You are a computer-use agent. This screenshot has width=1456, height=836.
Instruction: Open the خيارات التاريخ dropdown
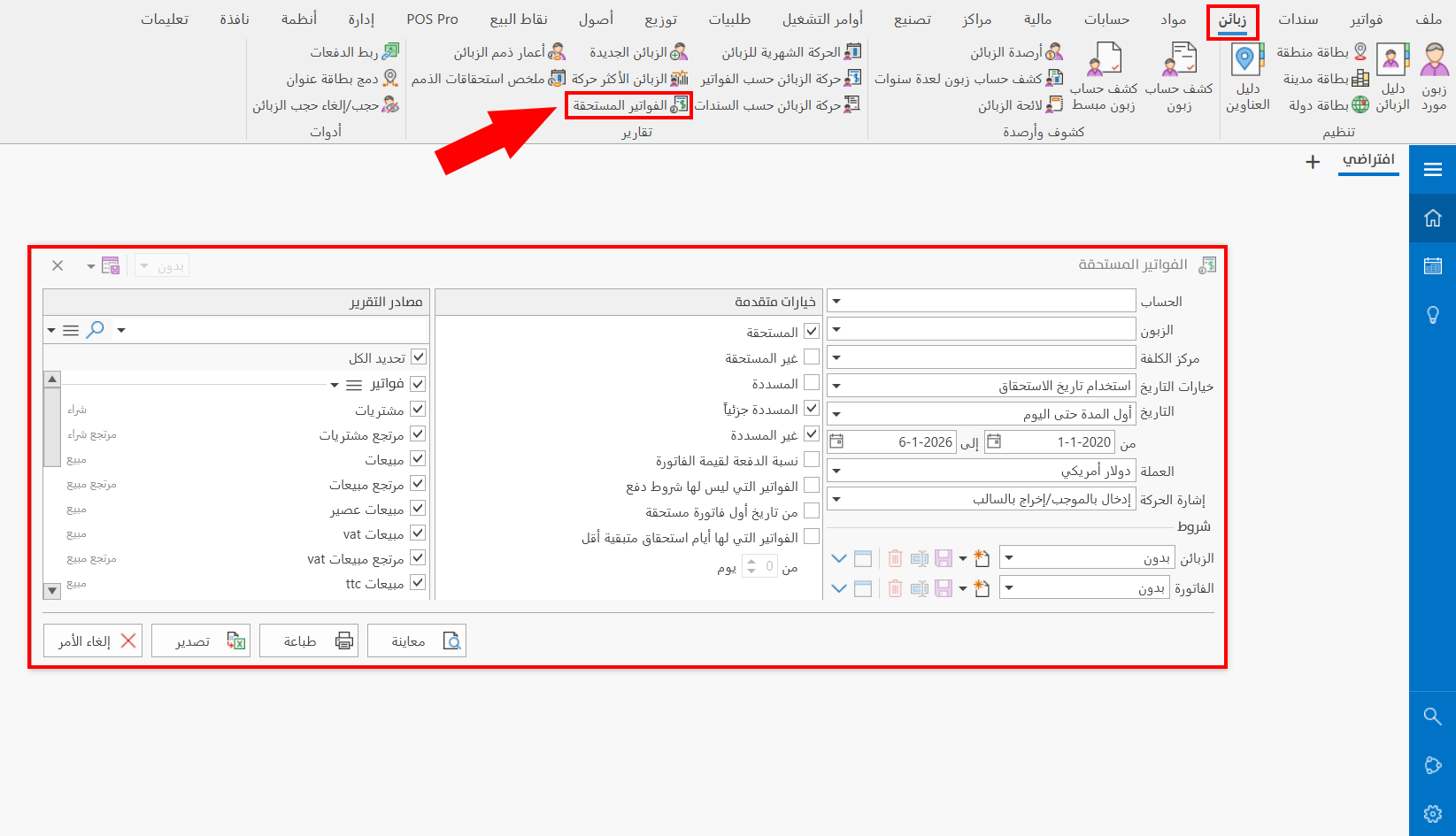836,385
